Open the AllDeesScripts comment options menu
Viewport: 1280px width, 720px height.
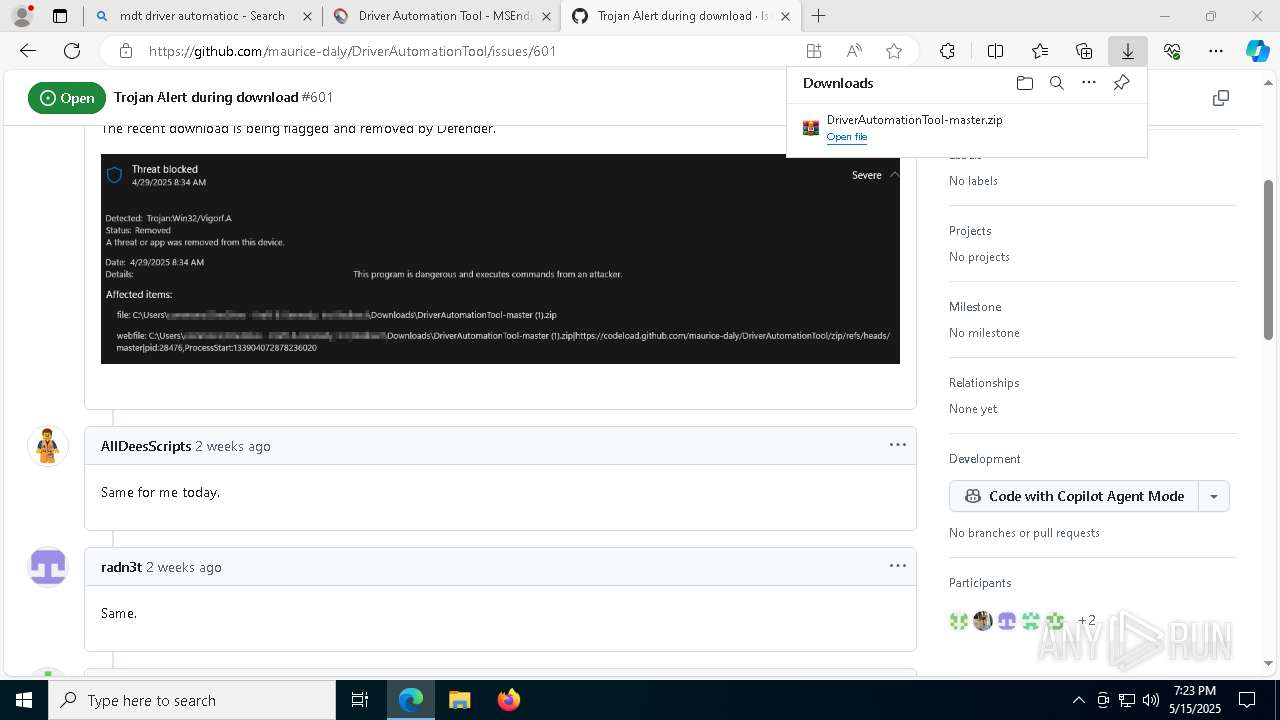898,445
